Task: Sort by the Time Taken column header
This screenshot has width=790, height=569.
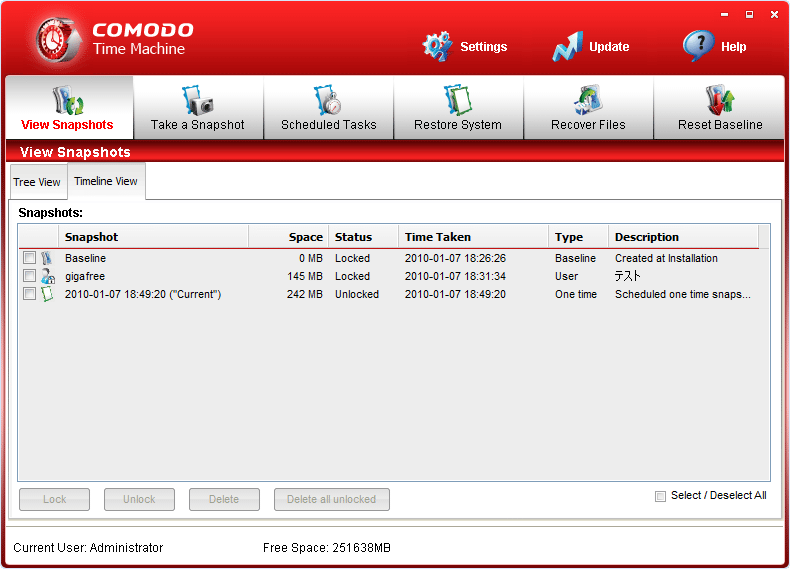Action: 473,237
